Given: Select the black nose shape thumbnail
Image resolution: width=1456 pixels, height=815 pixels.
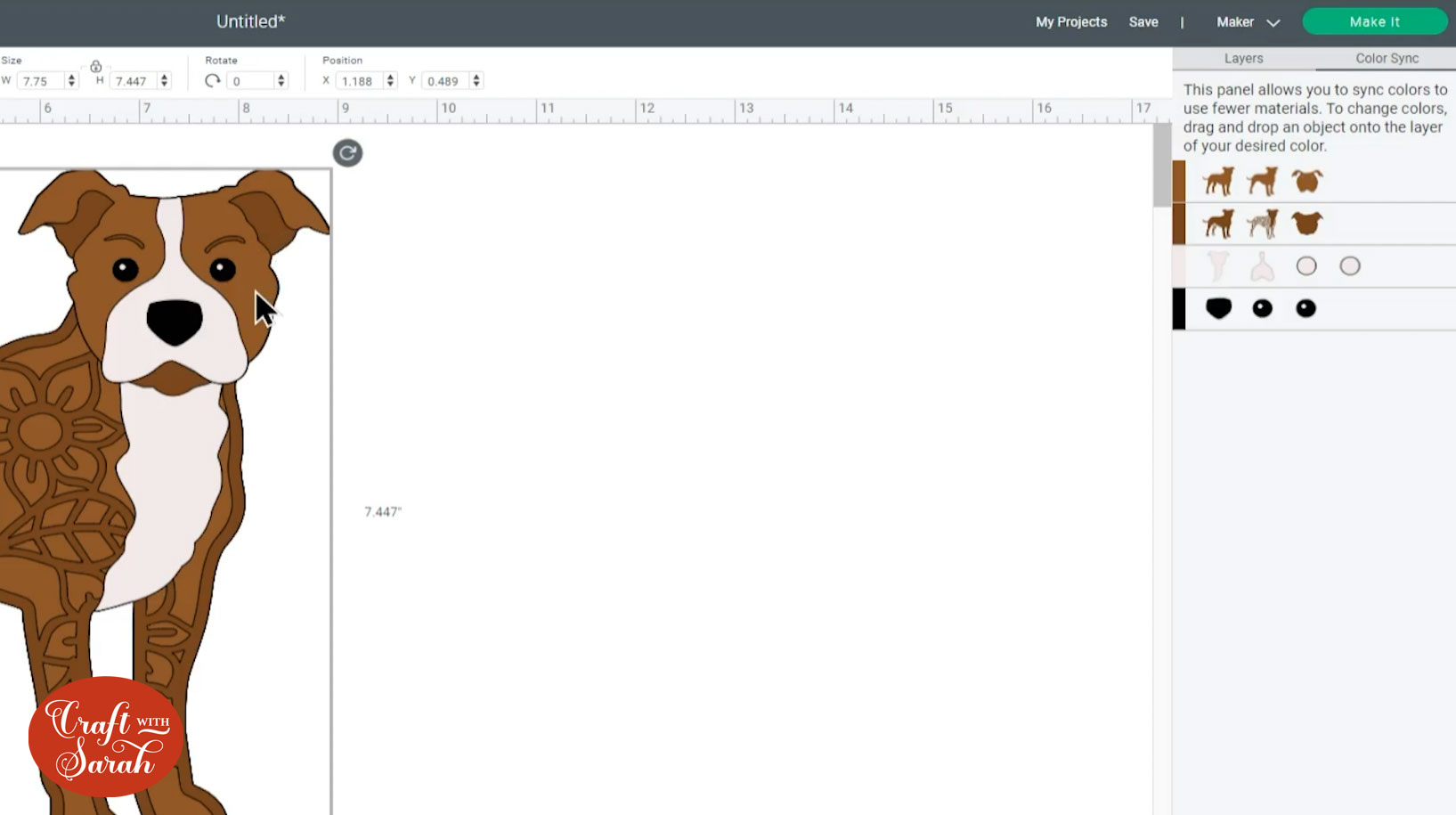Looking at the screenshot, I should [x=1218, y=308].
